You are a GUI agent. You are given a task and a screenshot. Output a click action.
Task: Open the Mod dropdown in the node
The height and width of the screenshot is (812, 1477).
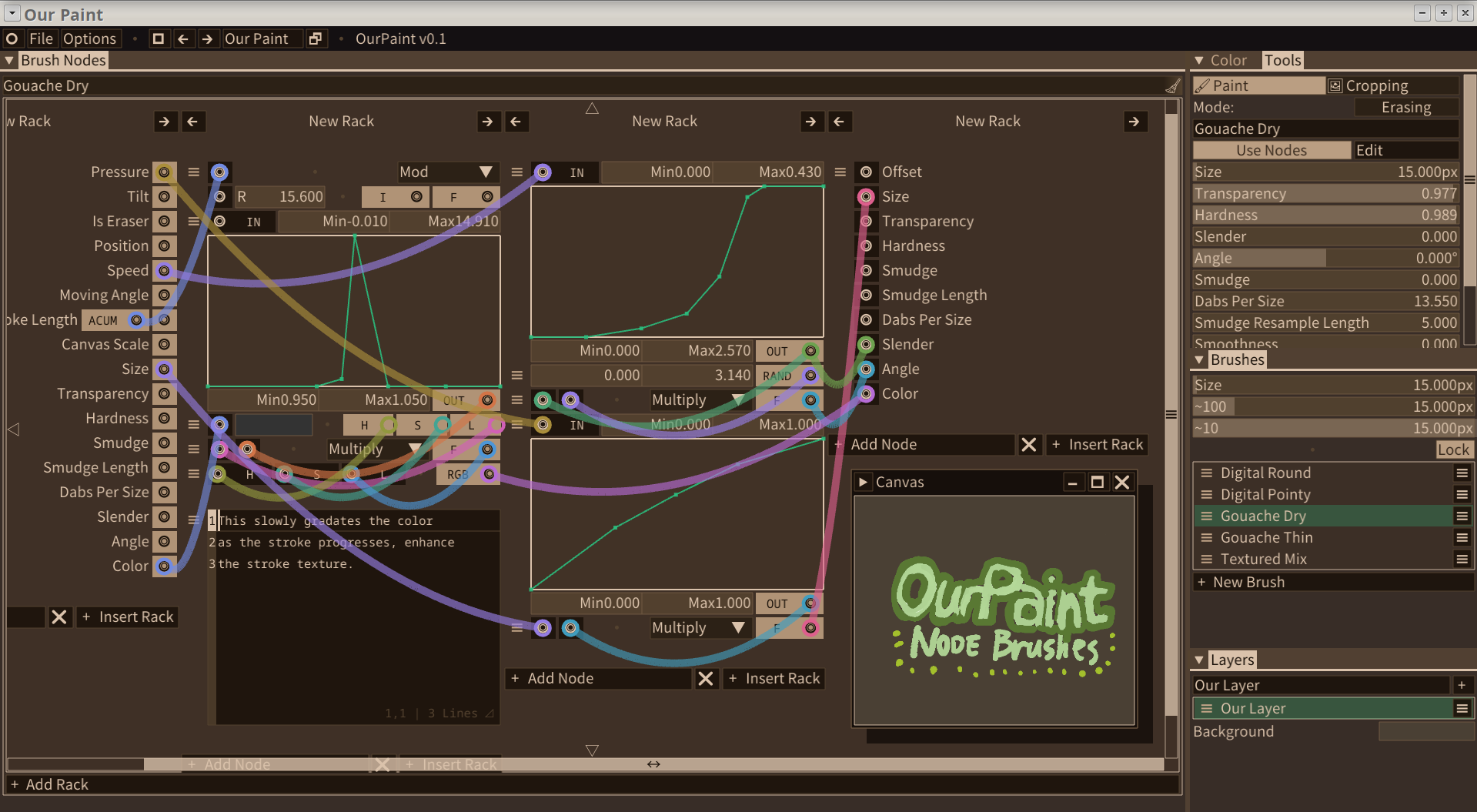click(446, 172)
